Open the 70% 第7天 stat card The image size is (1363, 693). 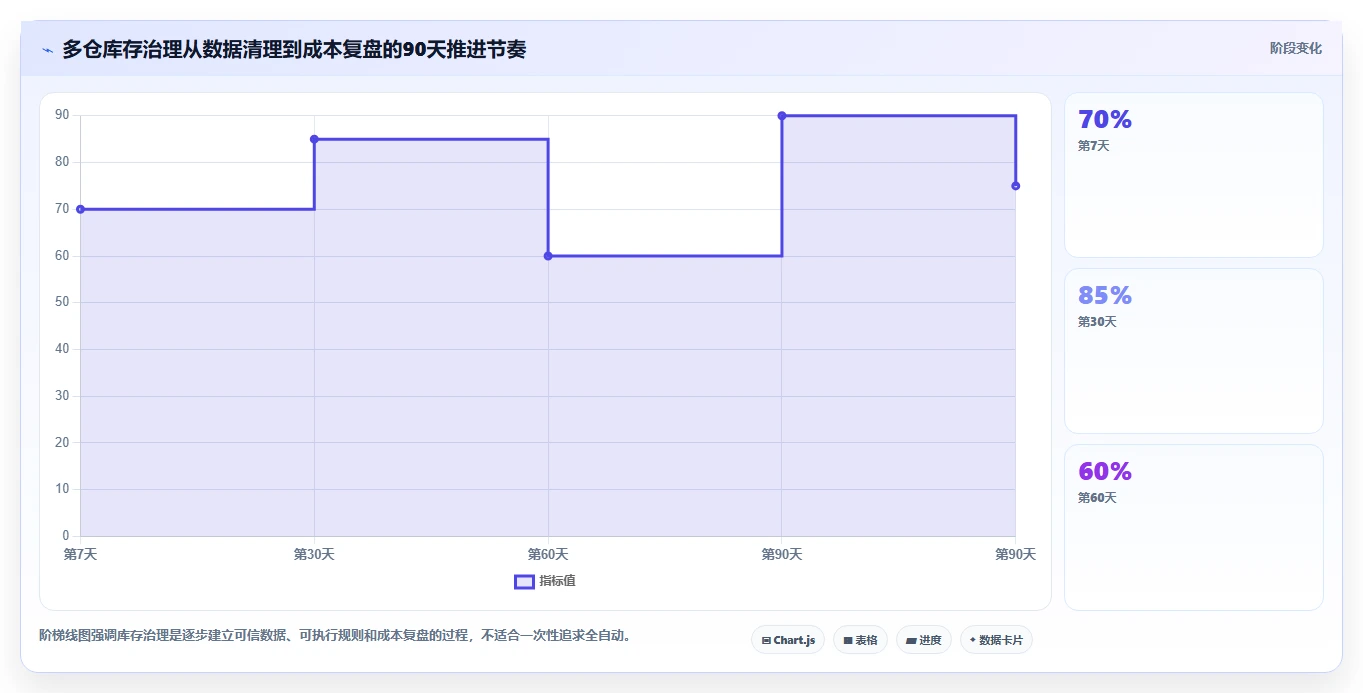[x=1194, y=175]
